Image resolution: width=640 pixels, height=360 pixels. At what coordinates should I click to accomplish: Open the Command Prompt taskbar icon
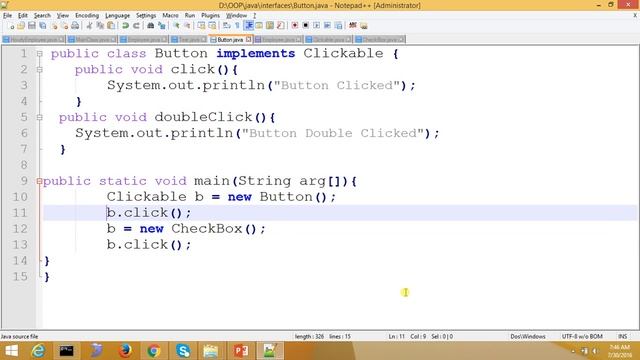click(67, 351)
